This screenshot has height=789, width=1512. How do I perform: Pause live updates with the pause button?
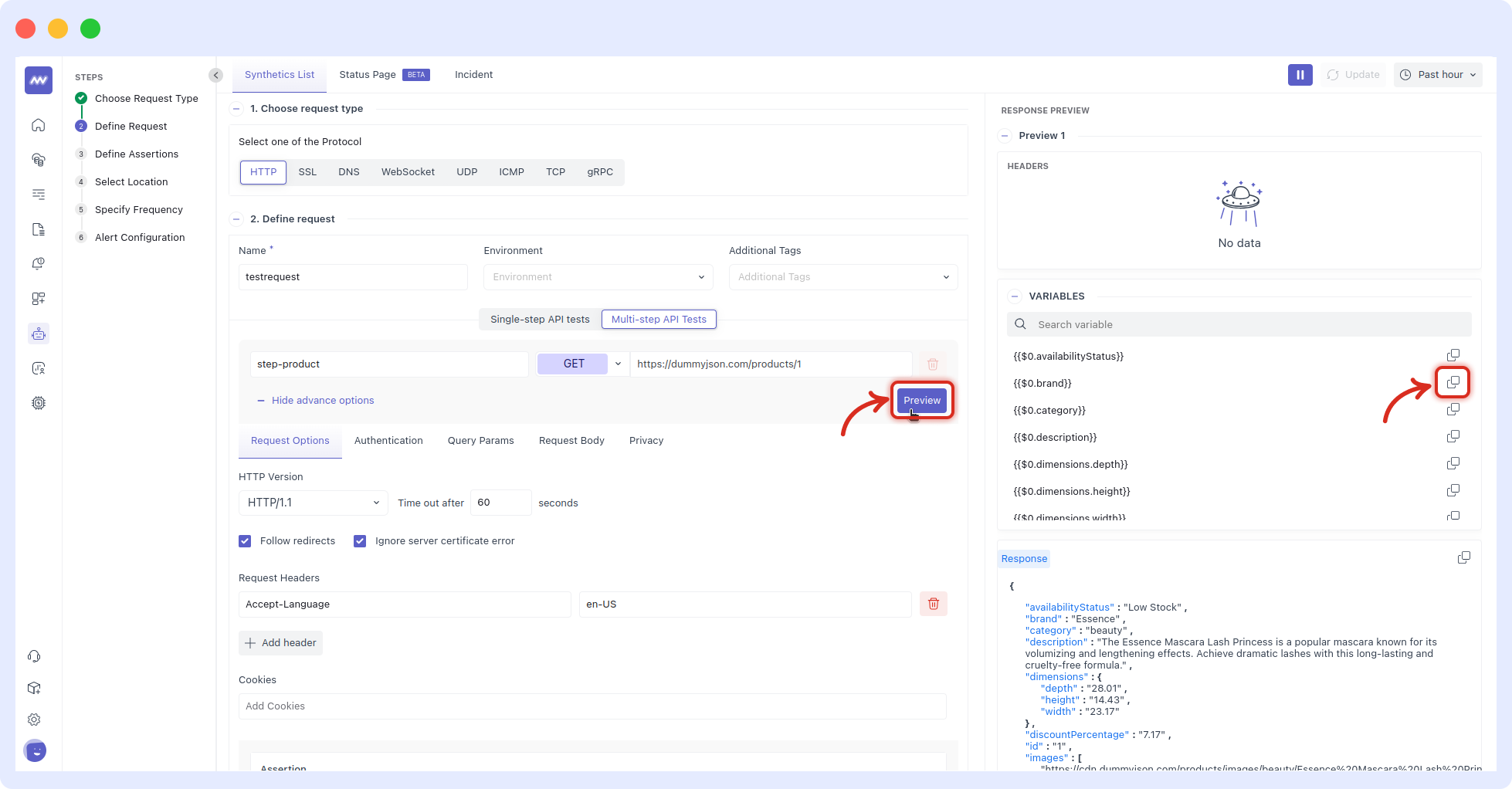click(1300, 74)
